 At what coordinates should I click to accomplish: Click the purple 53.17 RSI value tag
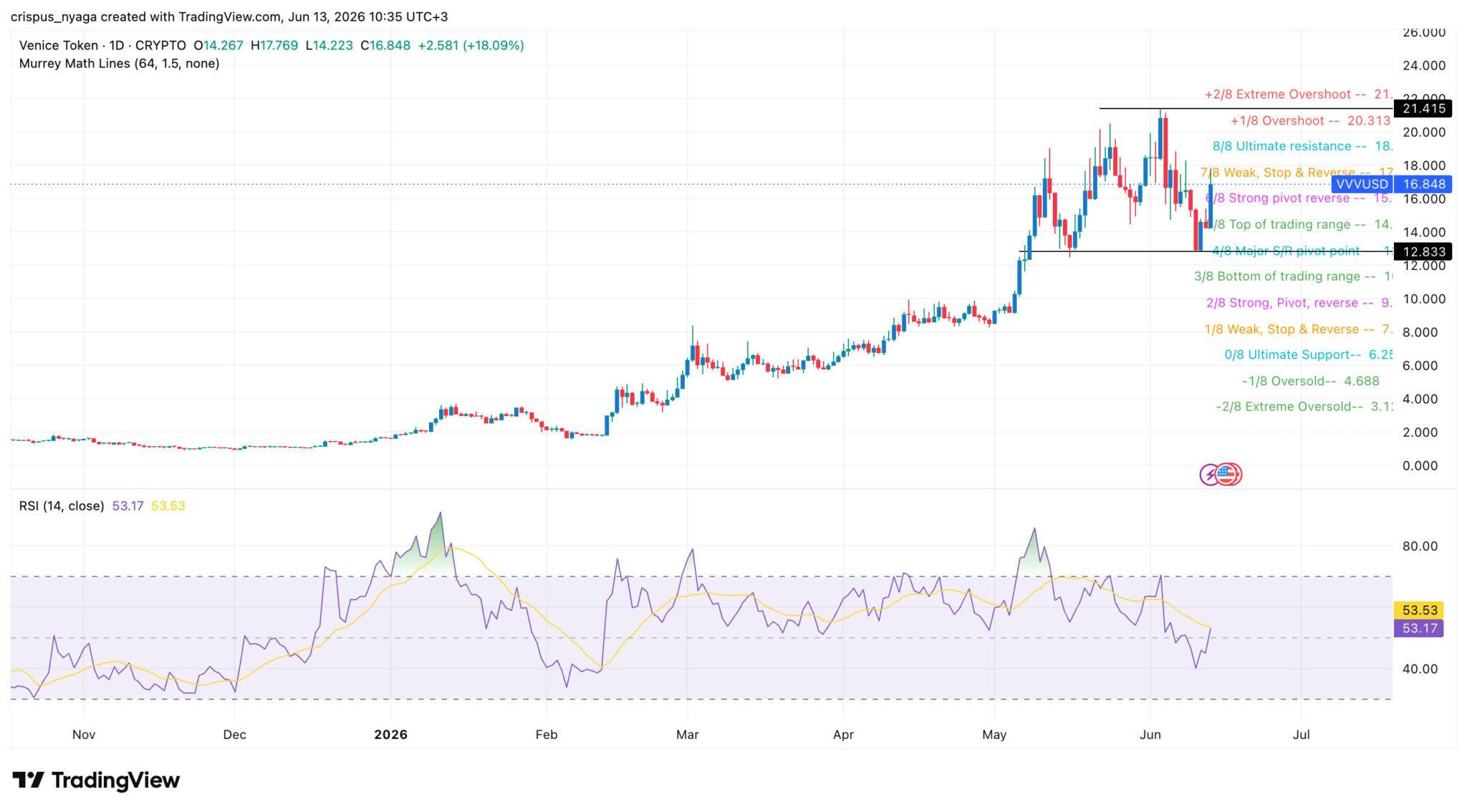pyautogui.click(x=1419, y=628)
